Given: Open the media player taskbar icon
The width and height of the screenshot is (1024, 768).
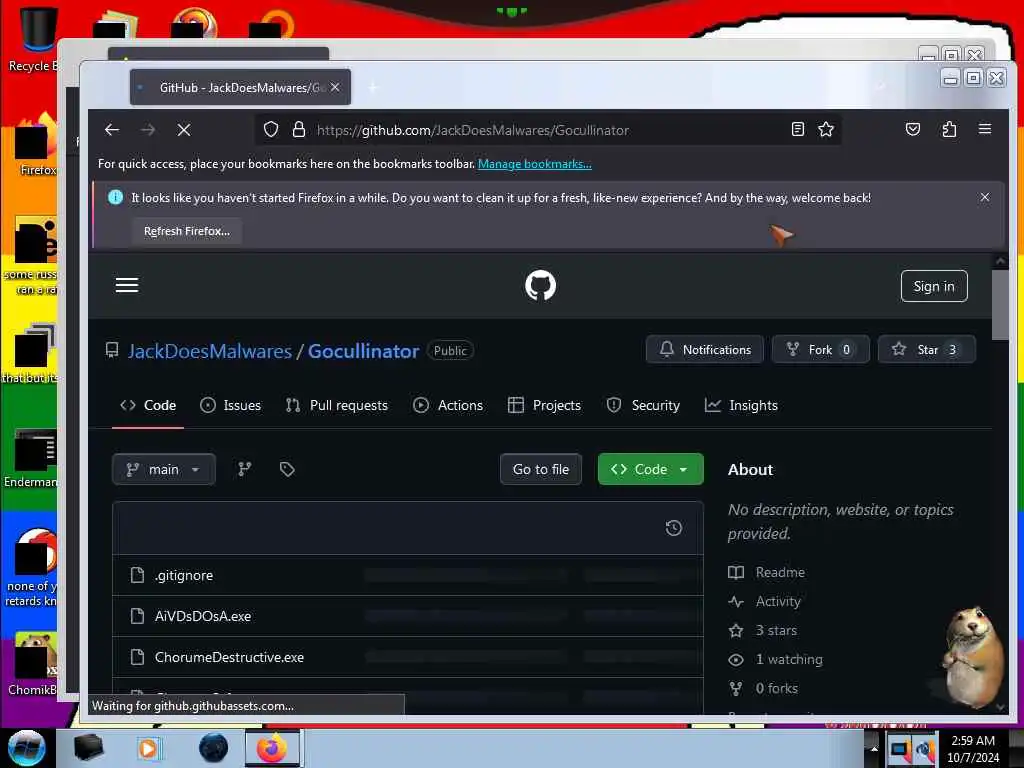Looking at the screenshot, I should tap(148, 748).
